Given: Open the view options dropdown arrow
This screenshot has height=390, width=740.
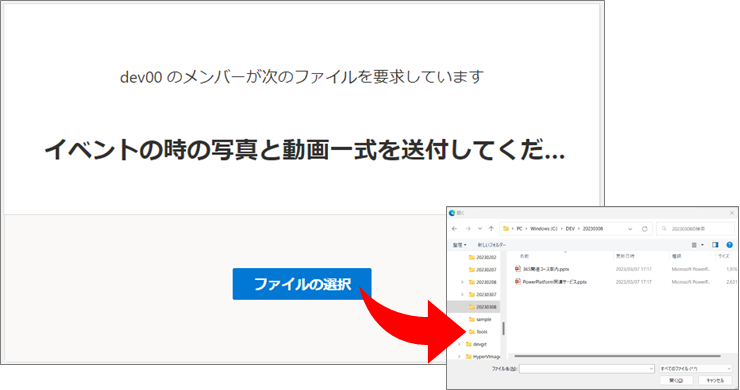Looking at the screenshot, I should pos(702,245).
